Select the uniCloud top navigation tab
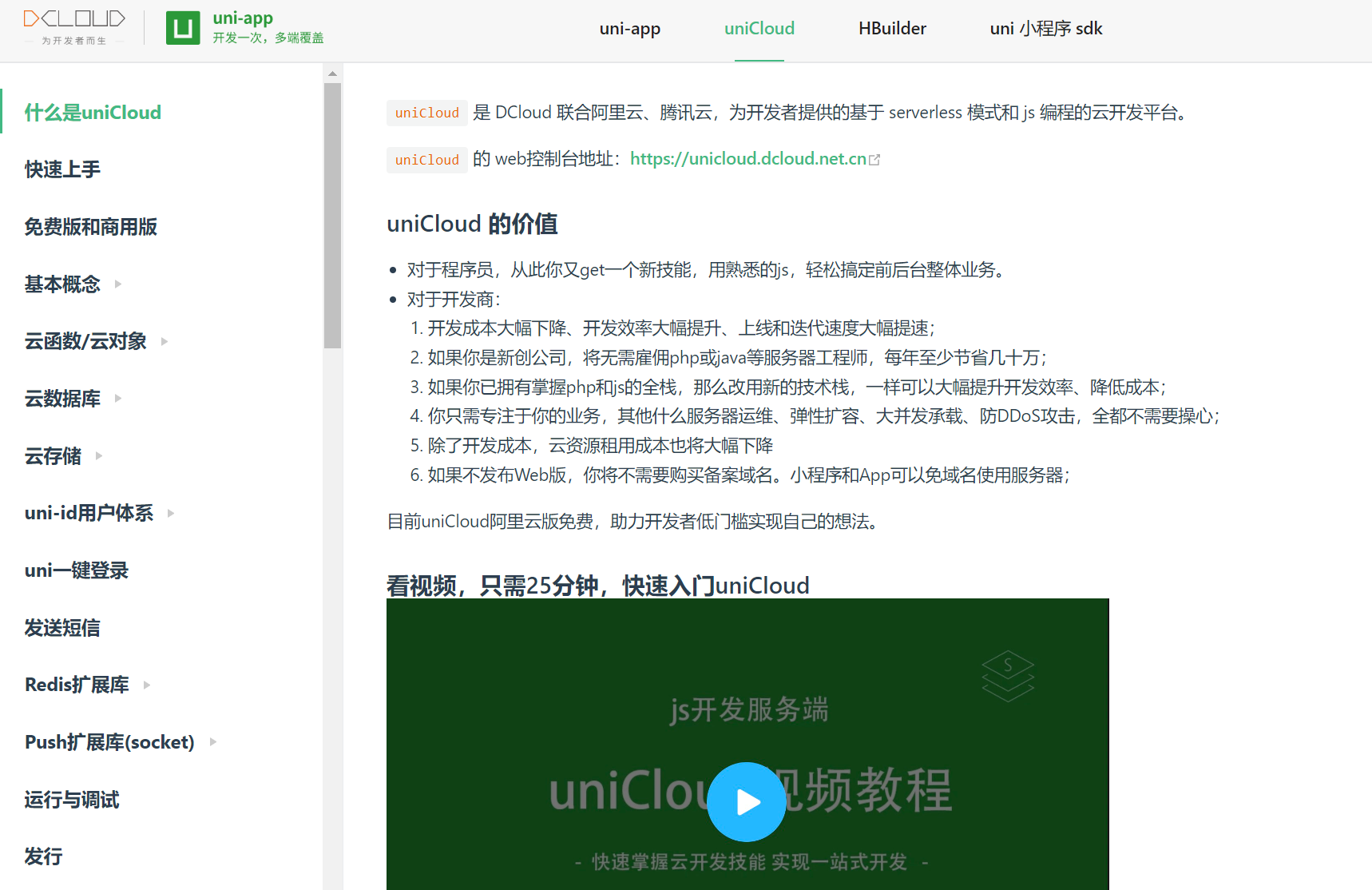This screenshot has width=1372, height=890. click(x=759, y=29)
